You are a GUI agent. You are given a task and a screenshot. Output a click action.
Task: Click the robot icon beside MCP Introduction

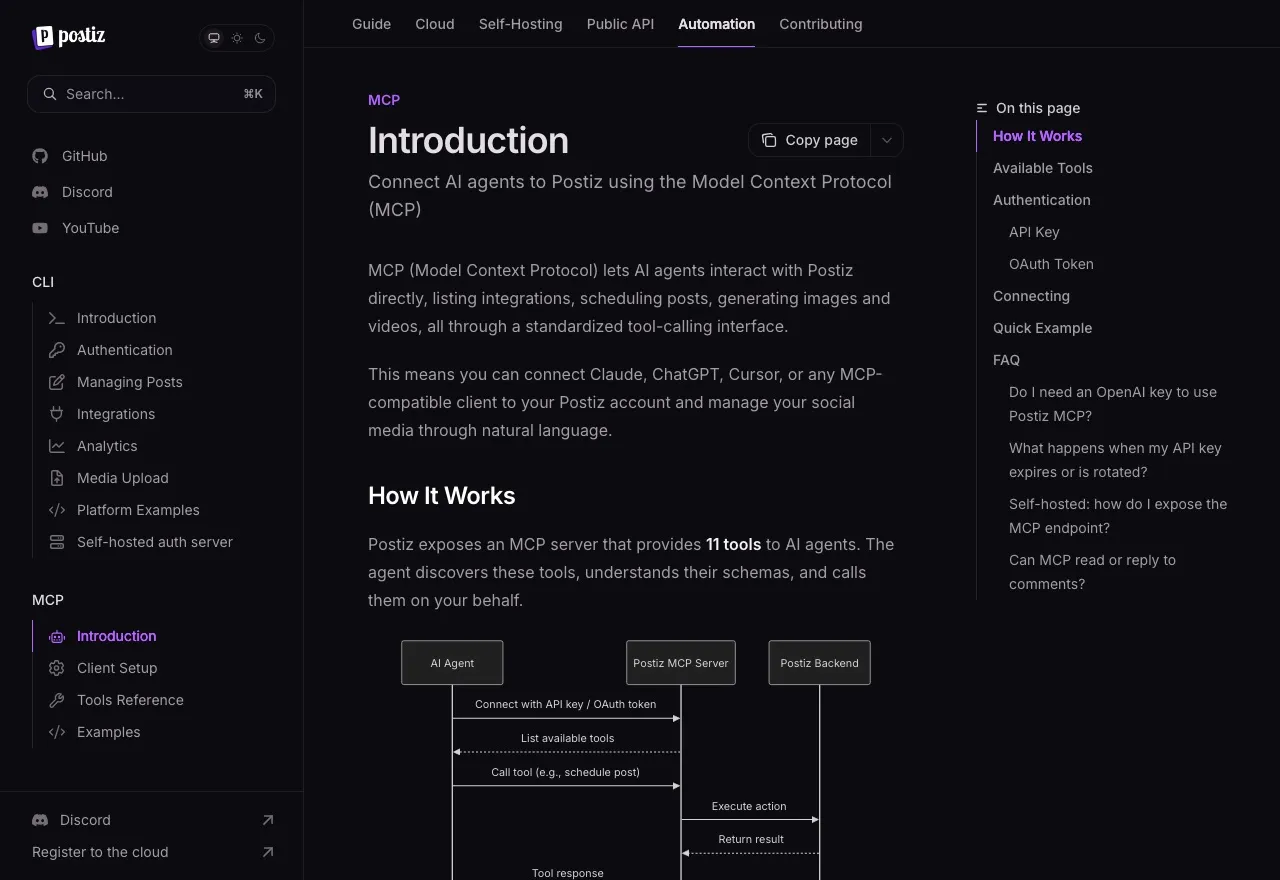click(57, 636)
